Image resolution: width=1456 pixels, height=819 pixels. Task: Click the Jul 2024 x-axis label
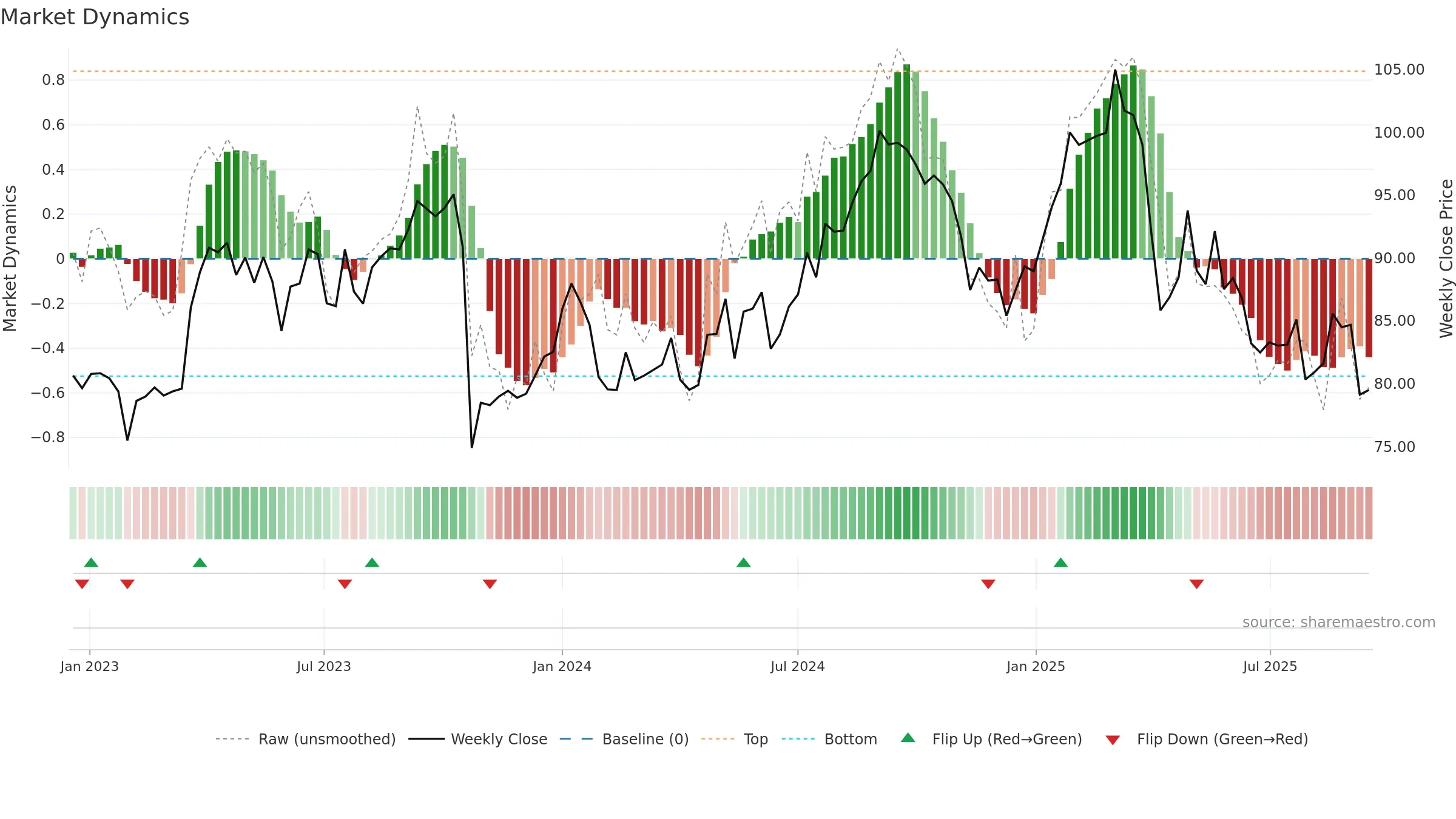click(x=798, y=666)
